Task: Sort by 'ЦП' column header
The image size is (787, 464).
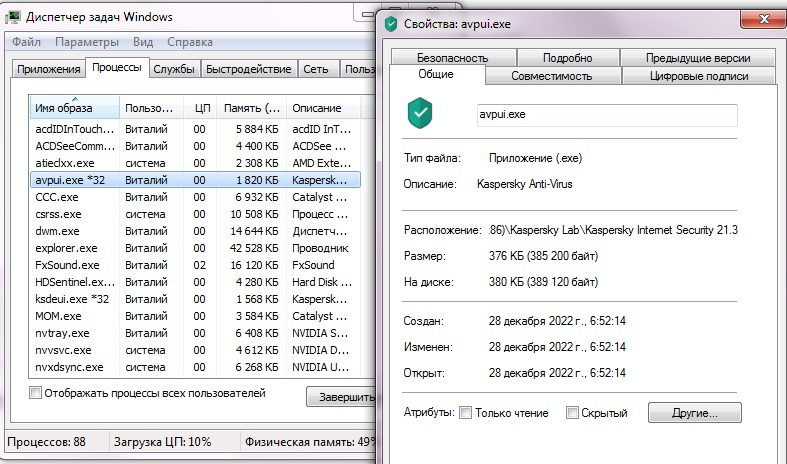Action: tap(202, 108)
